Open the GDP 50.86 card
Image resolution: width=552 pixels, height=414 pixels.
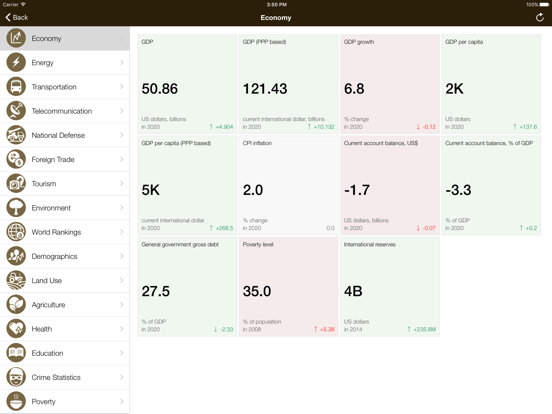(187, 84)
